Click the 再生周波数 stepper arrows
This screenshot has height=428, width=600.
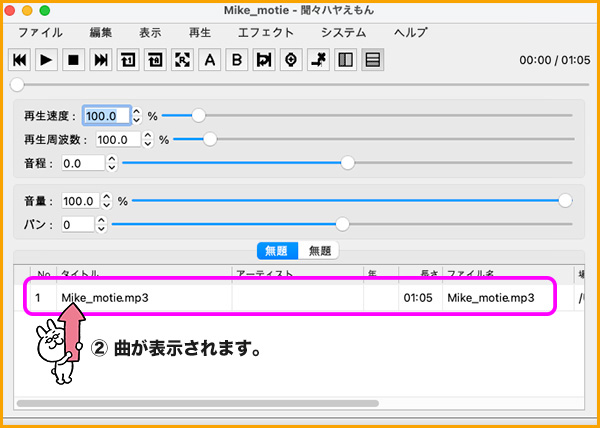[x=147, y=140]
